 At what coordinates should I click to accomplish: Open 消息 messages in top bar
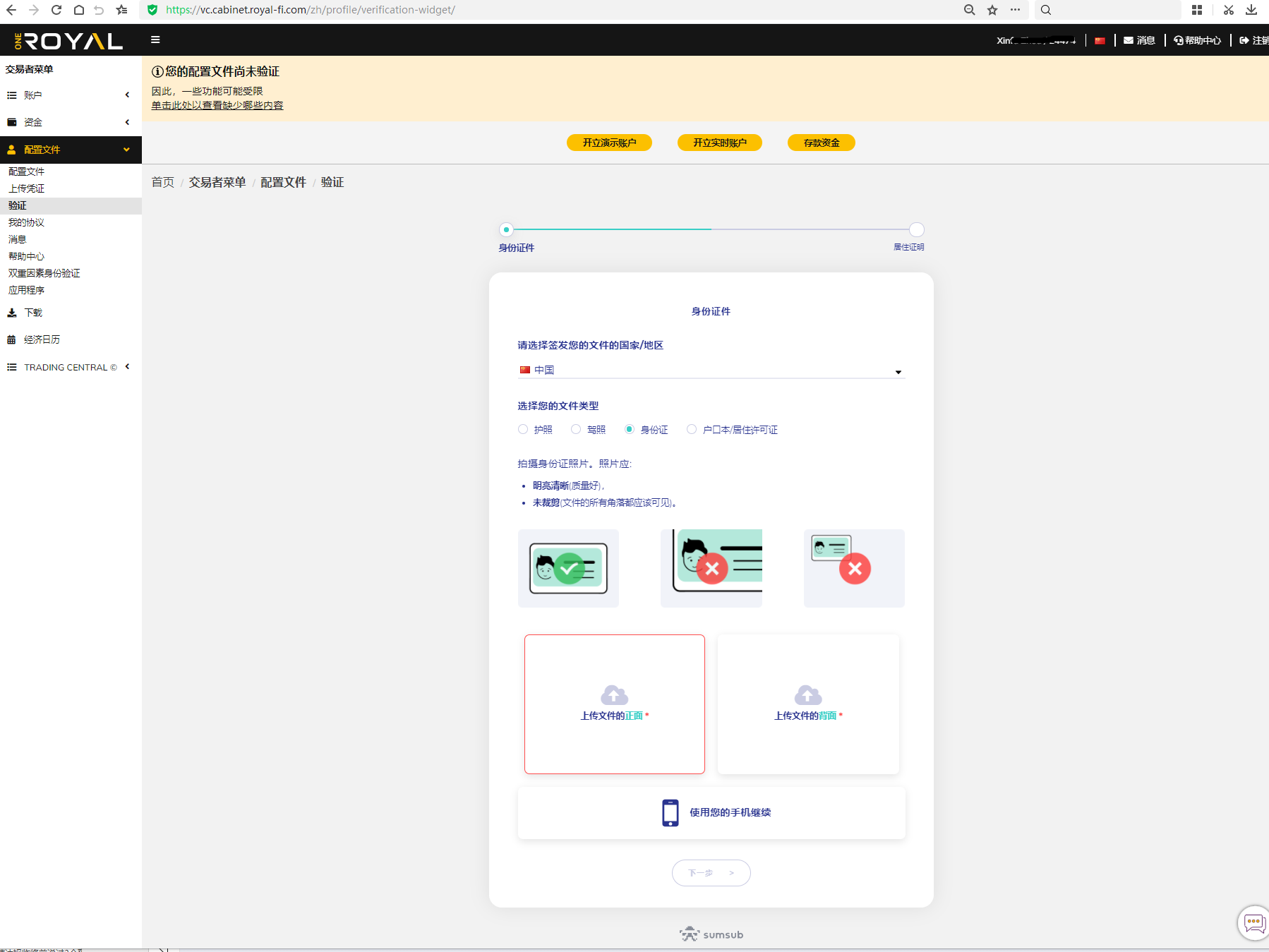[x=1139, y=40]
